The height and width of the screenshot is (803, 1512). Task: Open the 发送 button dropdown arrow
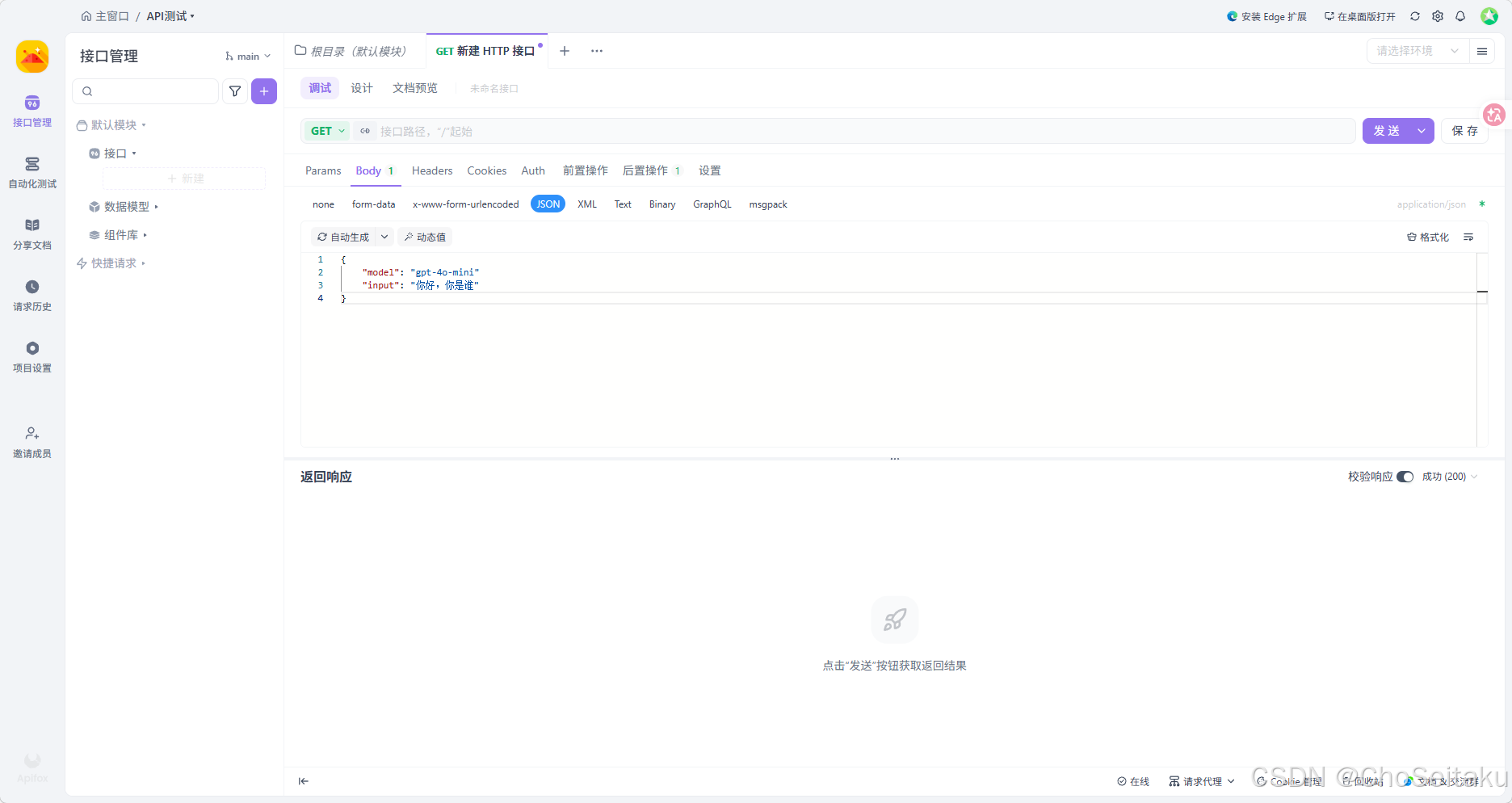1422,131
